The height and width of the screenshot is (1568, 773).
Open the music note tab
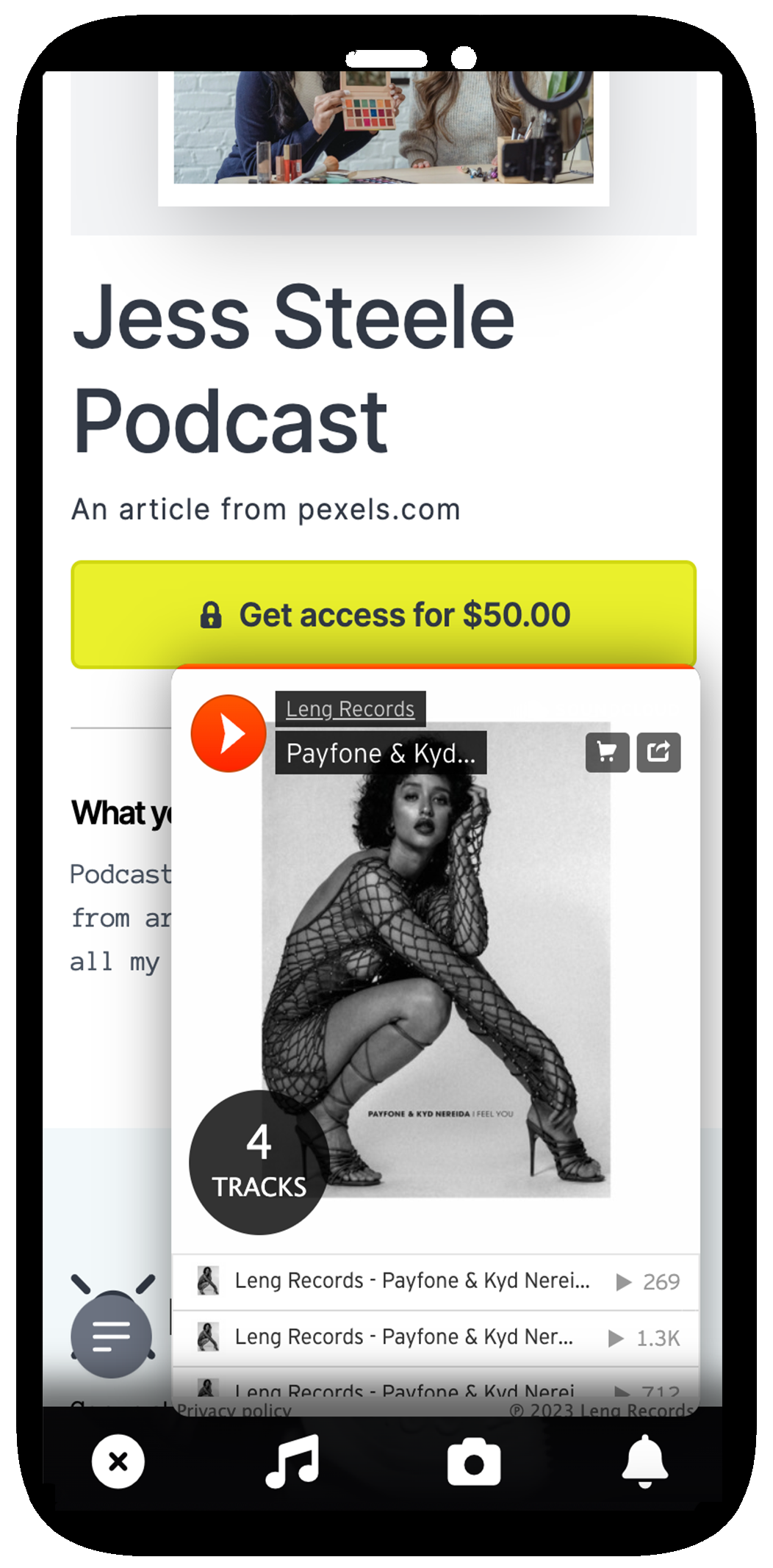click(292, 1461)
